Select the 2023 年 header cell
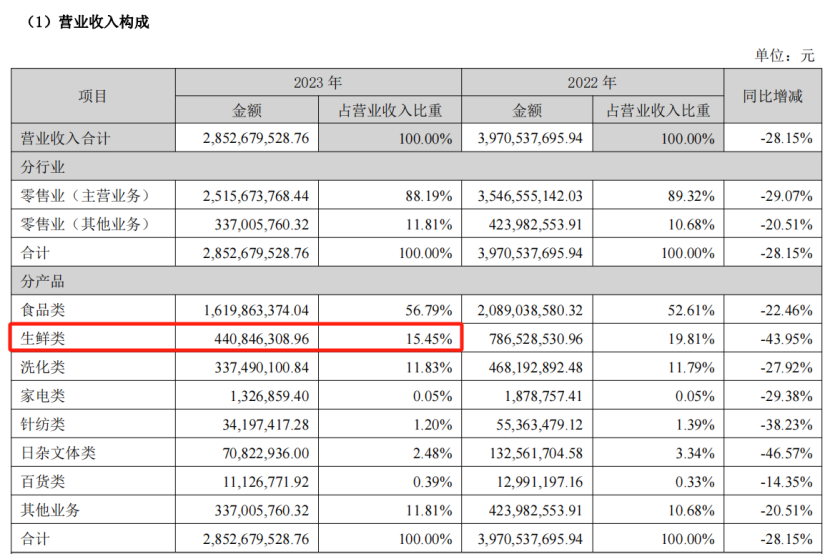This screenshot has width=830, height=554. pos(318,82)
